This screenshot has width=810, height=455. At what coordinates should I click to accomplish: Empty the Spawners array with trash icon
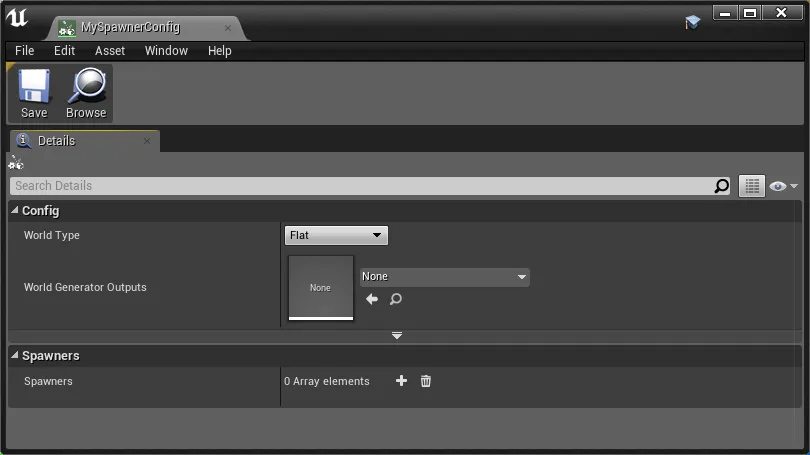(426, 381)
